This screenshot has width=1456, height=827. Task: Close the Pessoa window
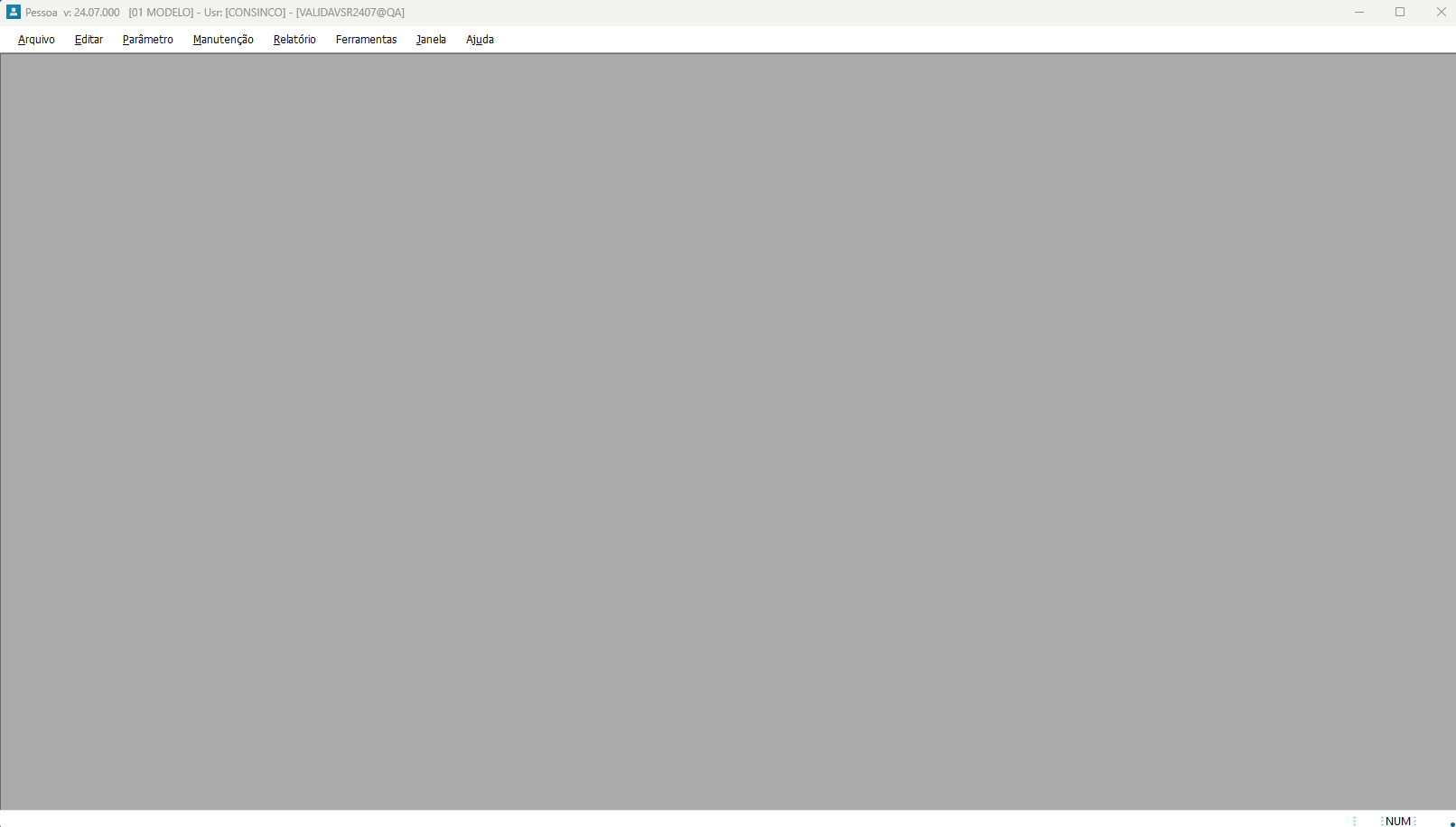pyautogui.click(x=1441, y=12)
